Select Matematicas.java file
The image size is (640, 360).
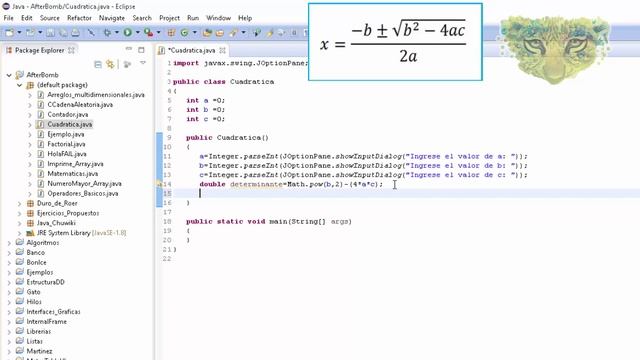point(72,173)
